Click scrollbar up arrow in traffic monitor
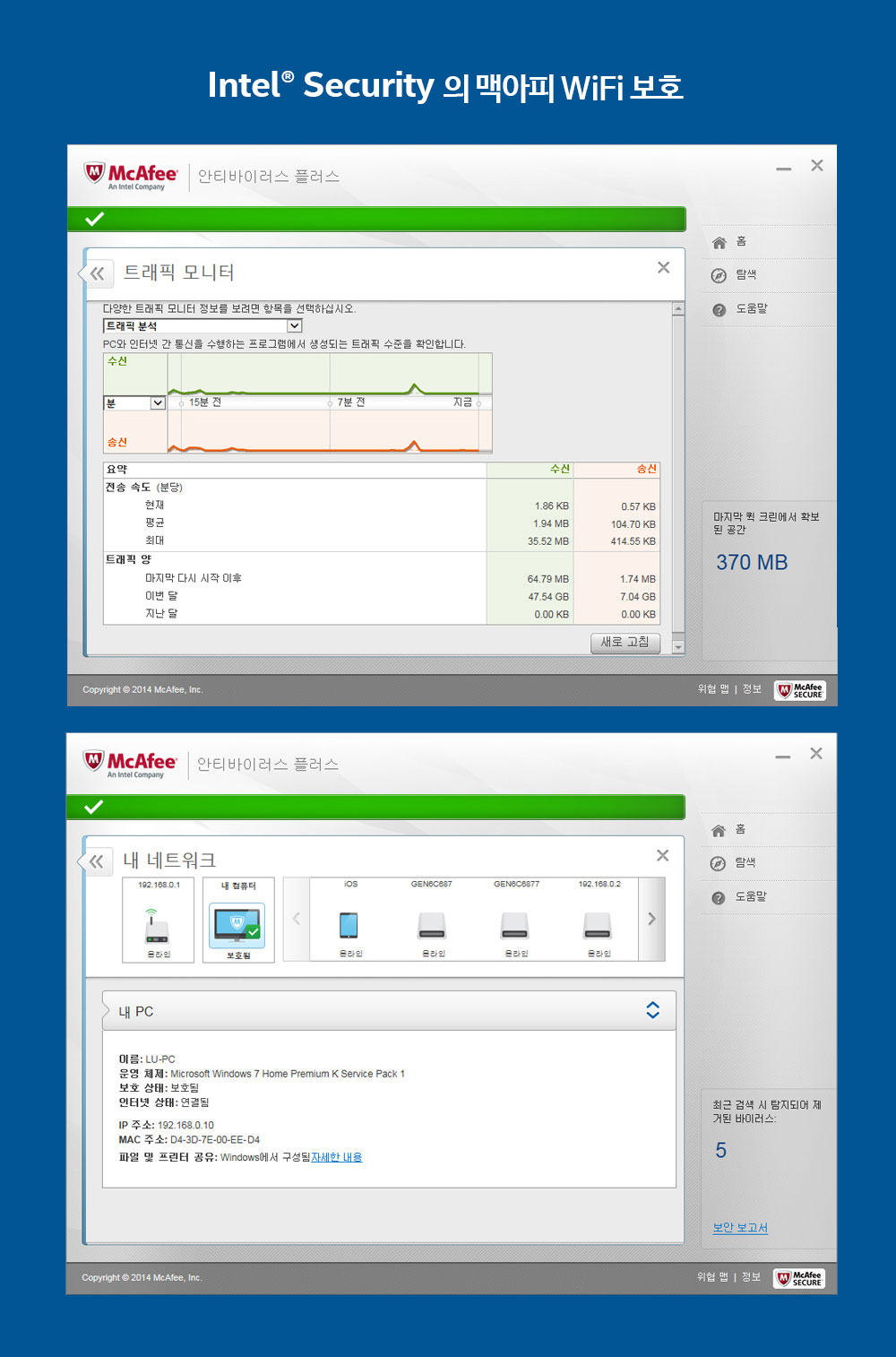896x1357 pixels. pyautogui.click(x=678, y=309)
